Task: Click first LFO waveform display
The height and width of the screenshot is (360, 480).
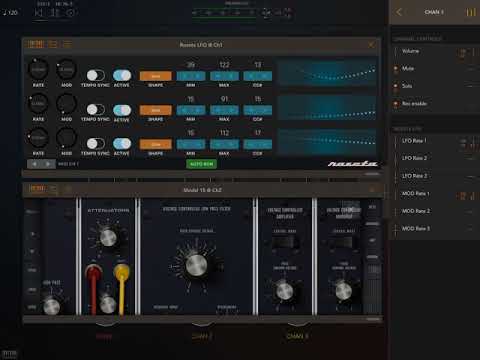Action: pyautogui.click(x=327, y=73)
